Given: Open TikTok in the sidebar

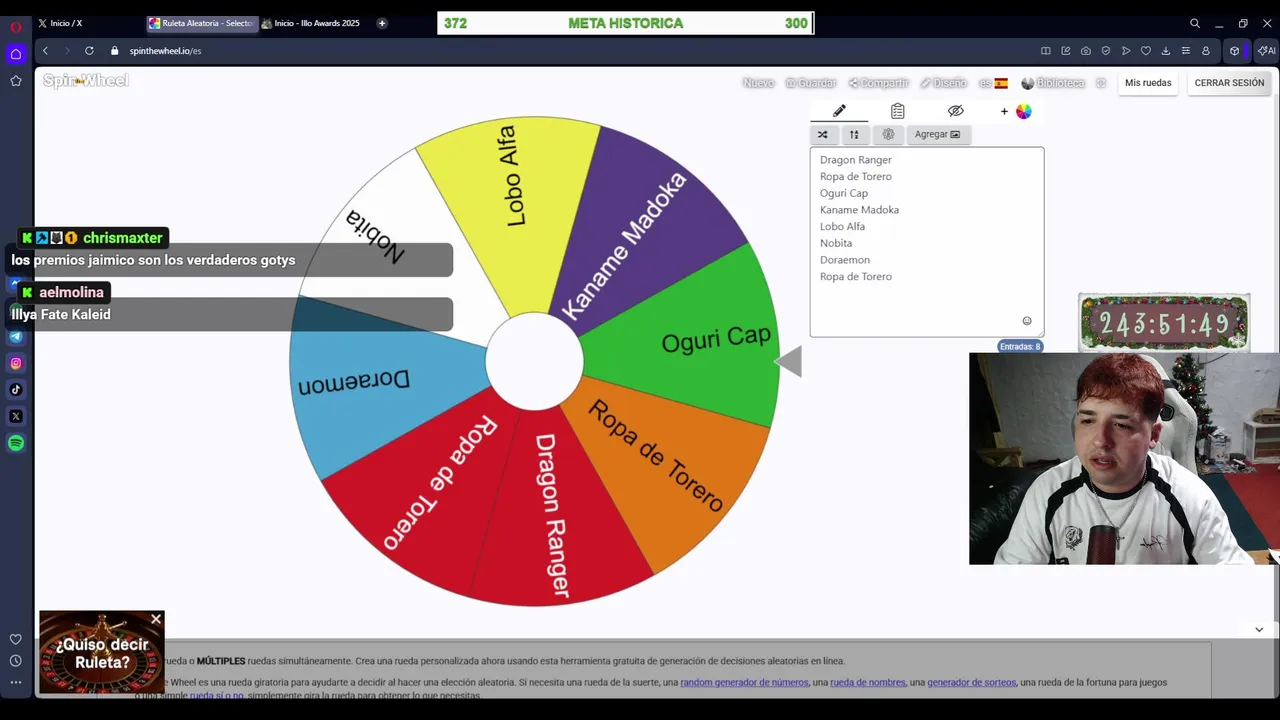Looking at the screenshot, I should pos(16,390).
